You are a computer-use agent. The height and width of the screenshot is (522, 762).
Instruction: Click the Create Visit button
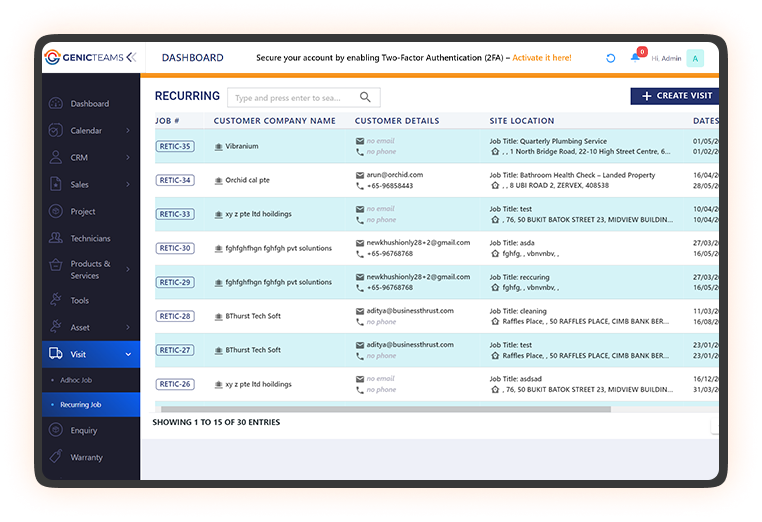[x=675, y=96]
